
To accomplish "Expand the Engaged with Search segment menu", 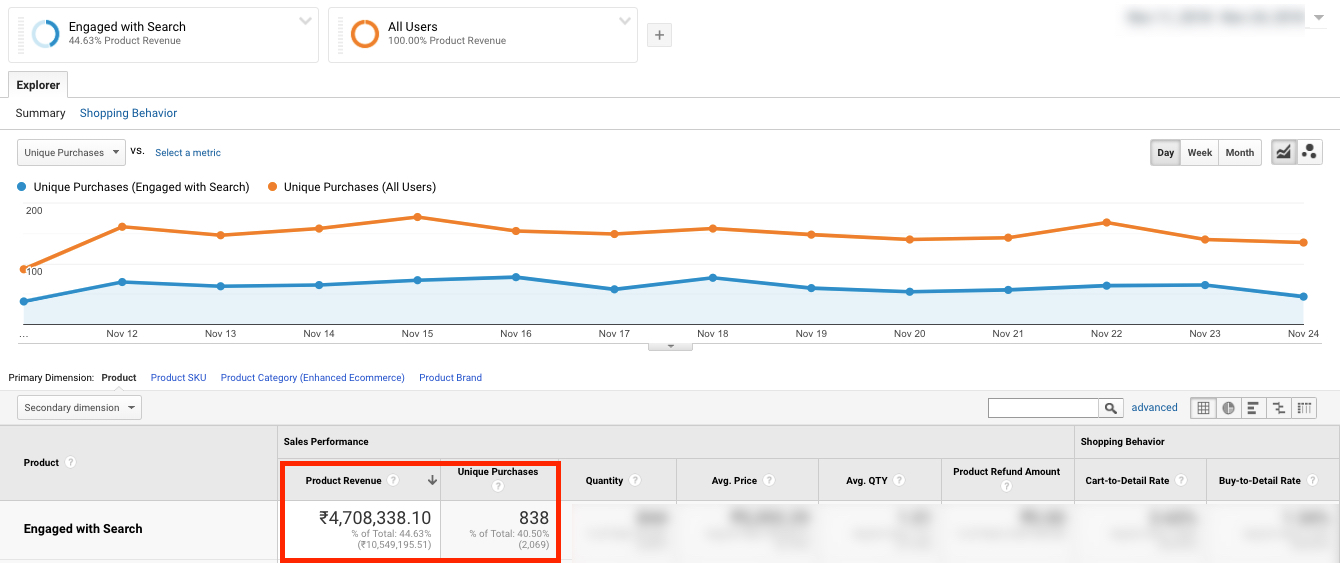I will pos(306,21).
